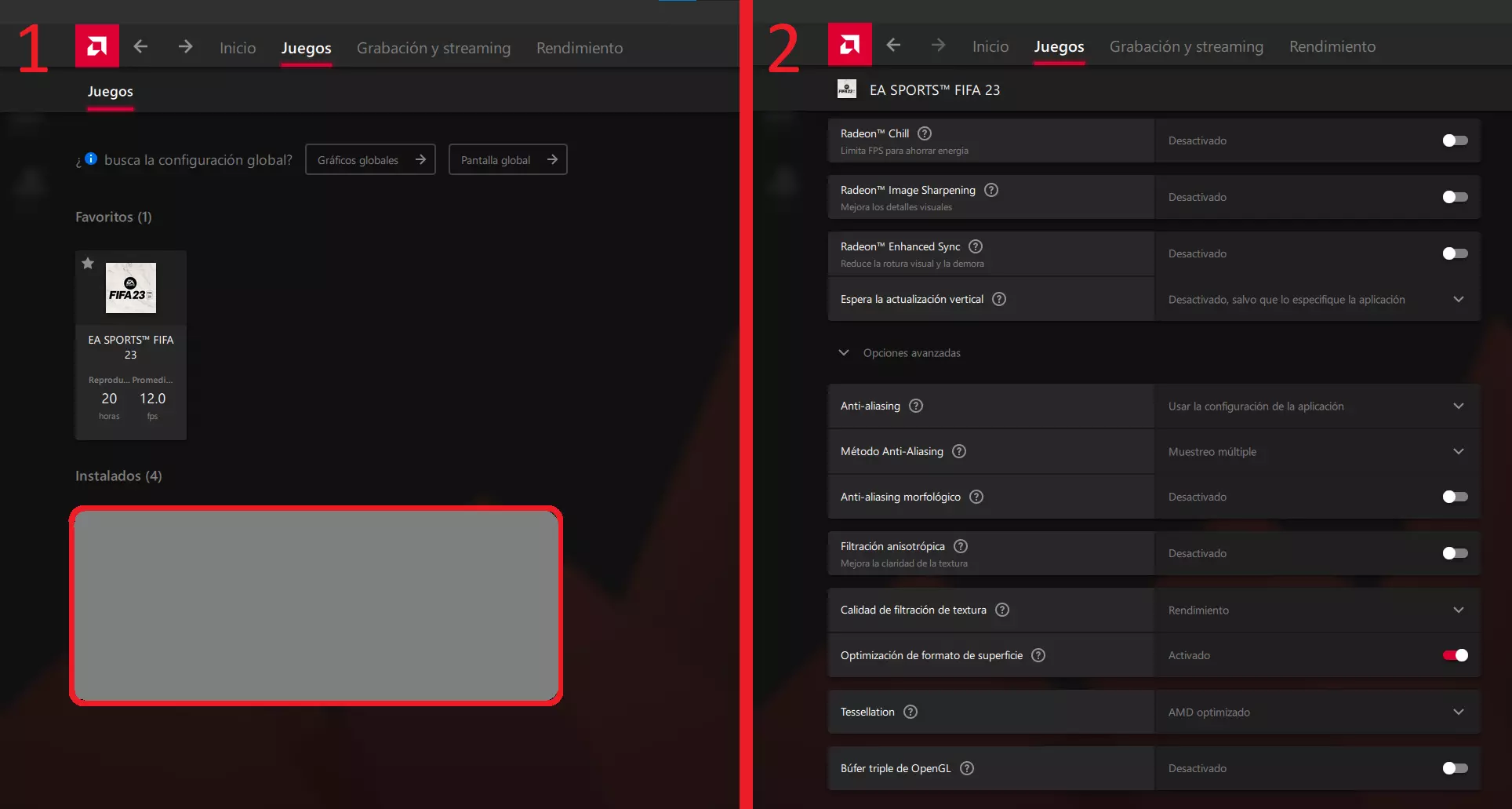Click the 'Reduce la rotura visual y la demora' description
The image size is (1512, 809).
(x=912, y=264)
